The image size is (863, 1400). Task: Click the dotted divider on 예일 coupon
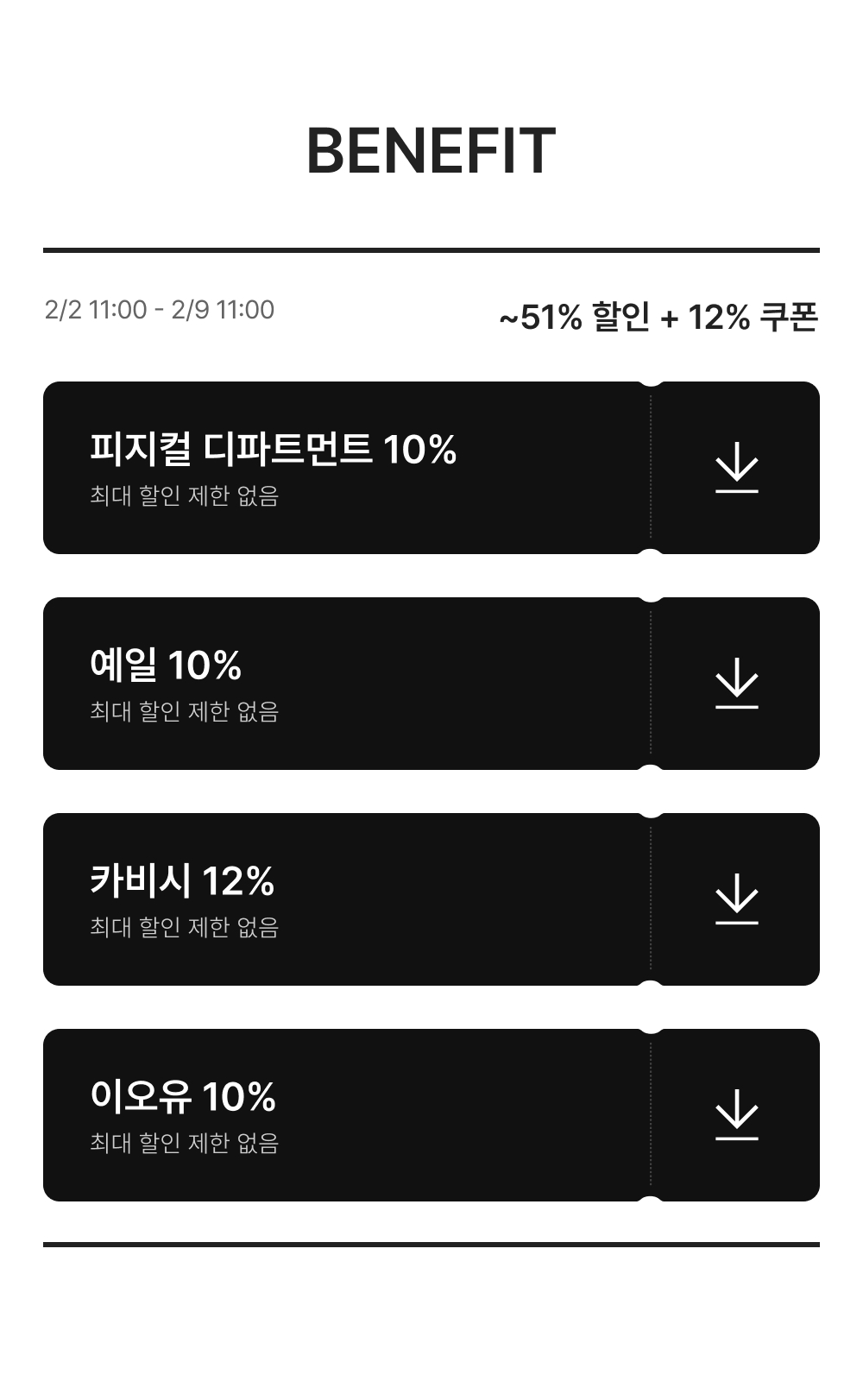(x=651, y=684)
